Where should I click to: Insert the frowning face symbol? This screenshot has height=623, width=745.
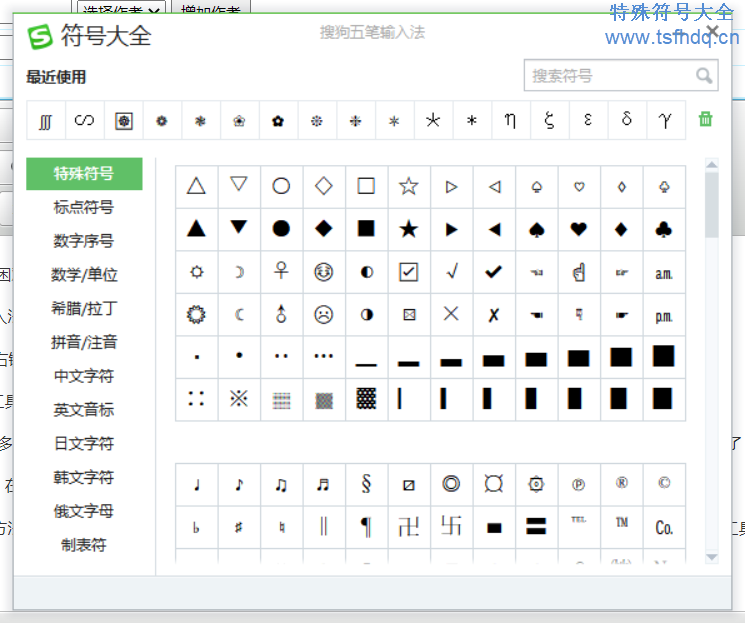pos(323,314)
